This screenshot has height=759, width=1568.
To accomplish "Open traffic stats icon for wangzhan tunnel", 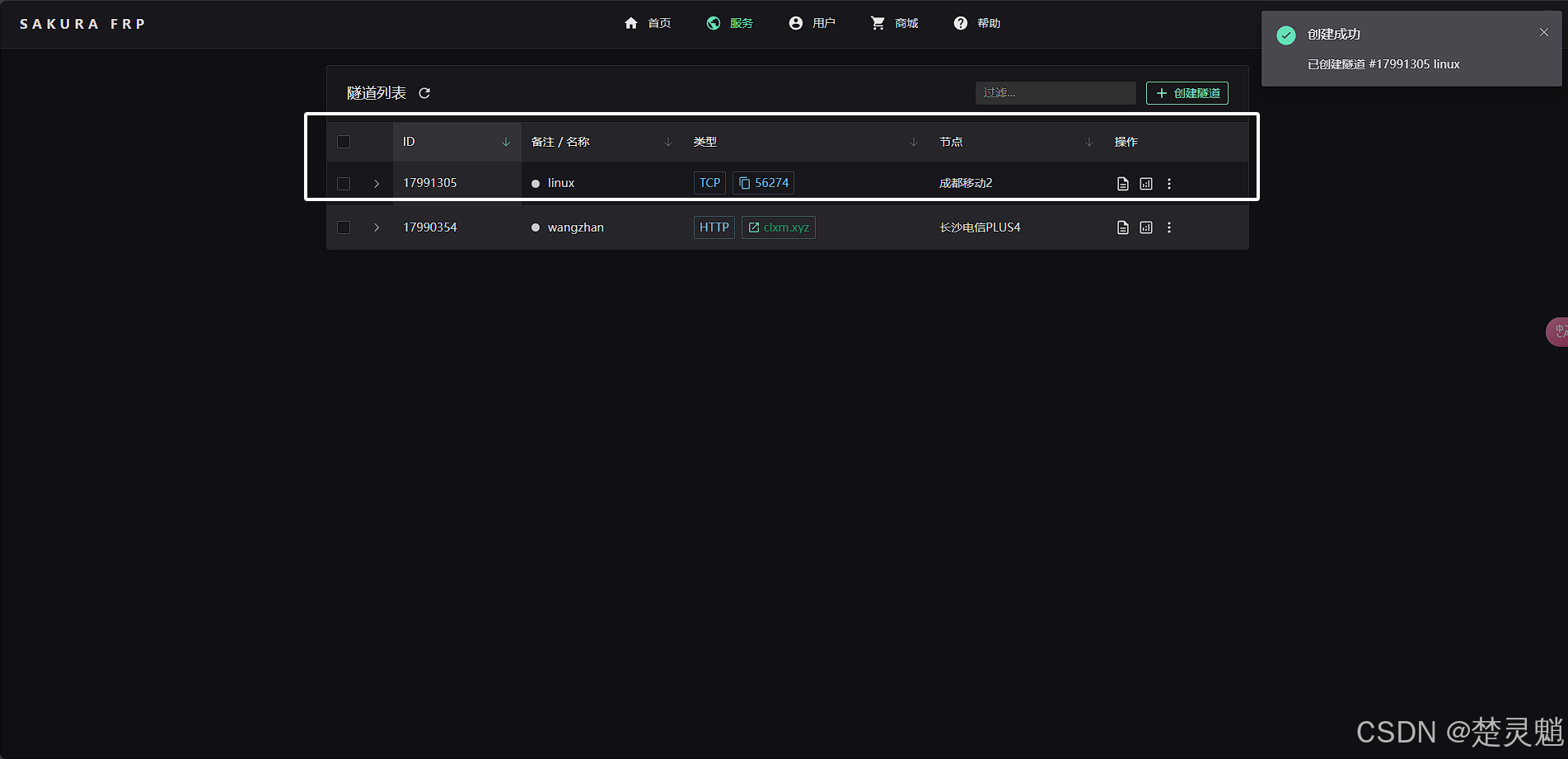I will [x=1146, y=227].
